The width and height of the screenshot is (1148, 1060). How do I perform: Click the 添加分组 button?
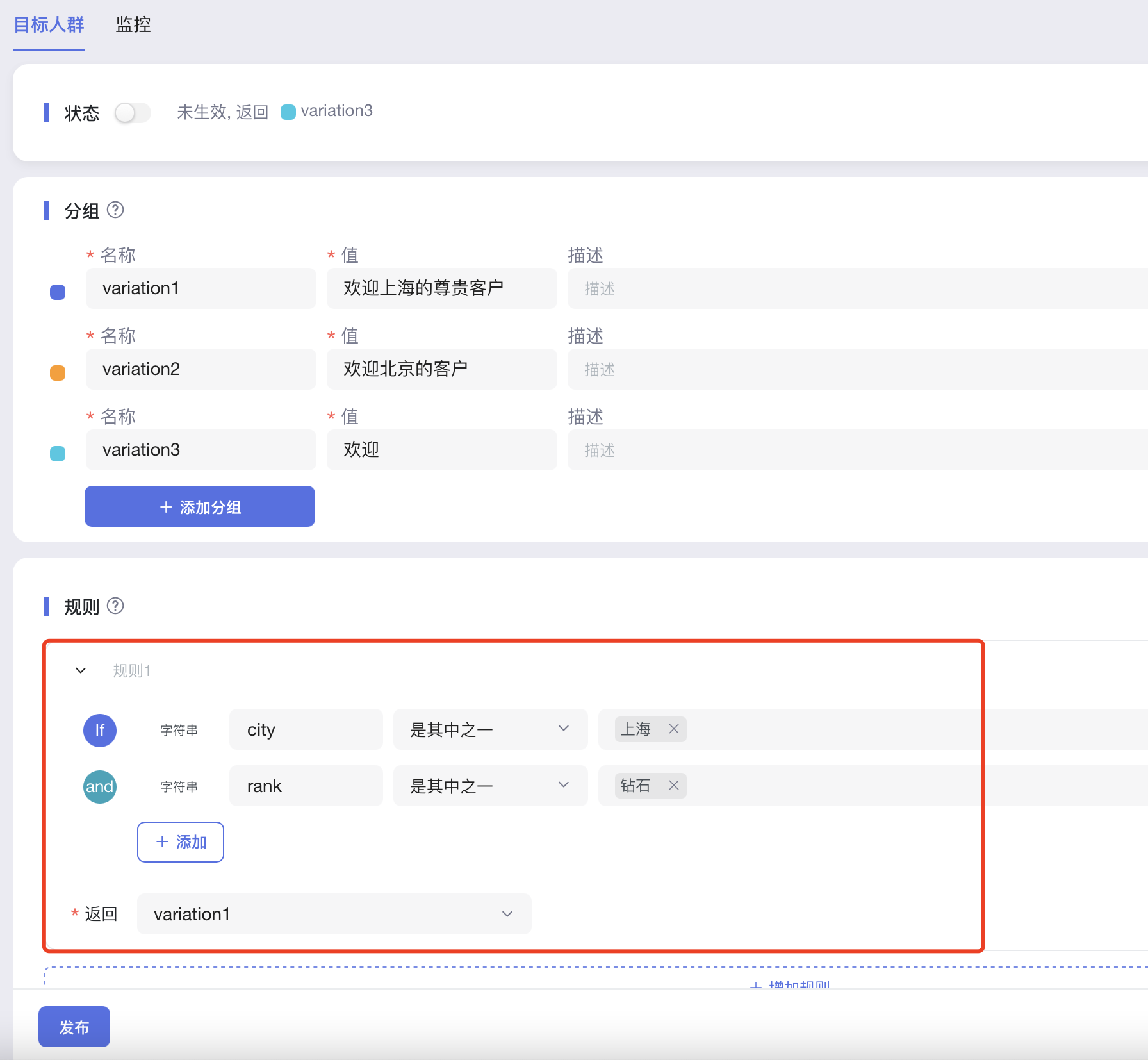pyautogui.click(x=200, y=506)
